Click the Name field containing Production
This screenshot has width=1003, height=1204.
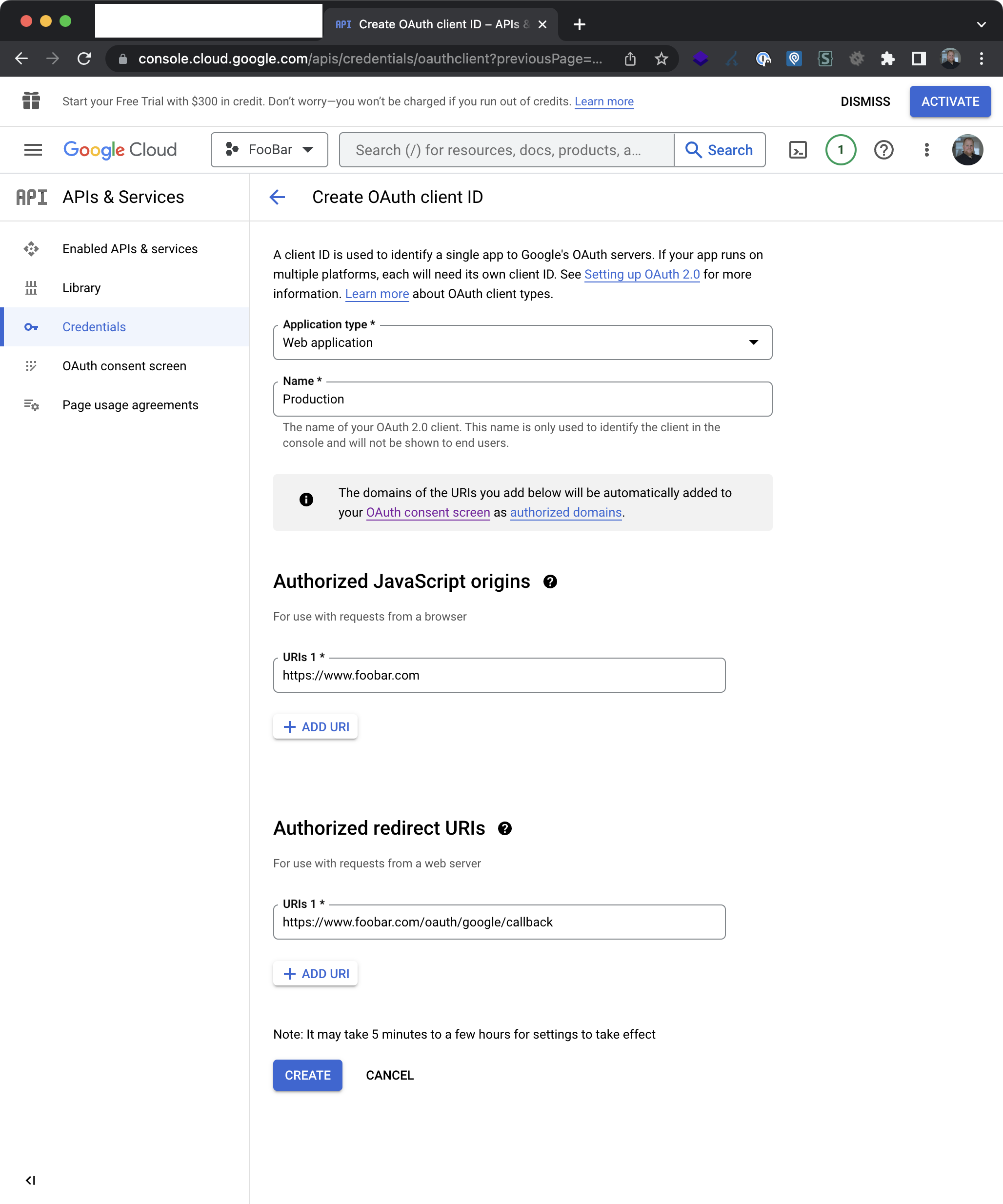tap(522, 399)
